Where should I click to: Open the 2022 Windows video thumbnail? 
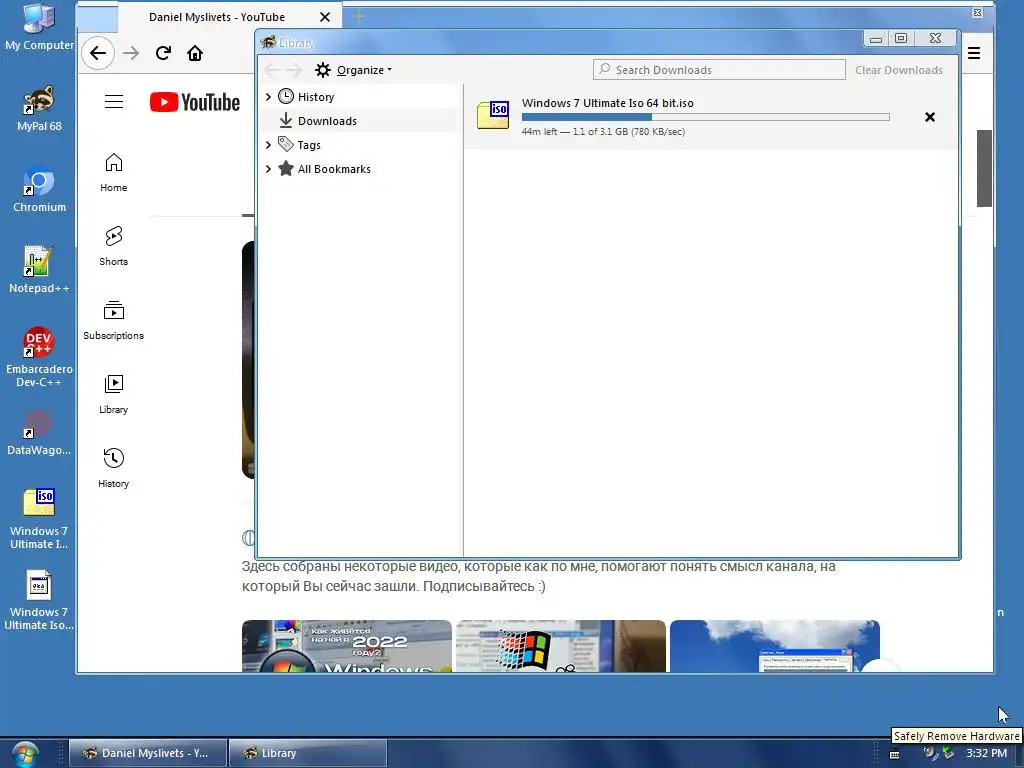(347, 646)
